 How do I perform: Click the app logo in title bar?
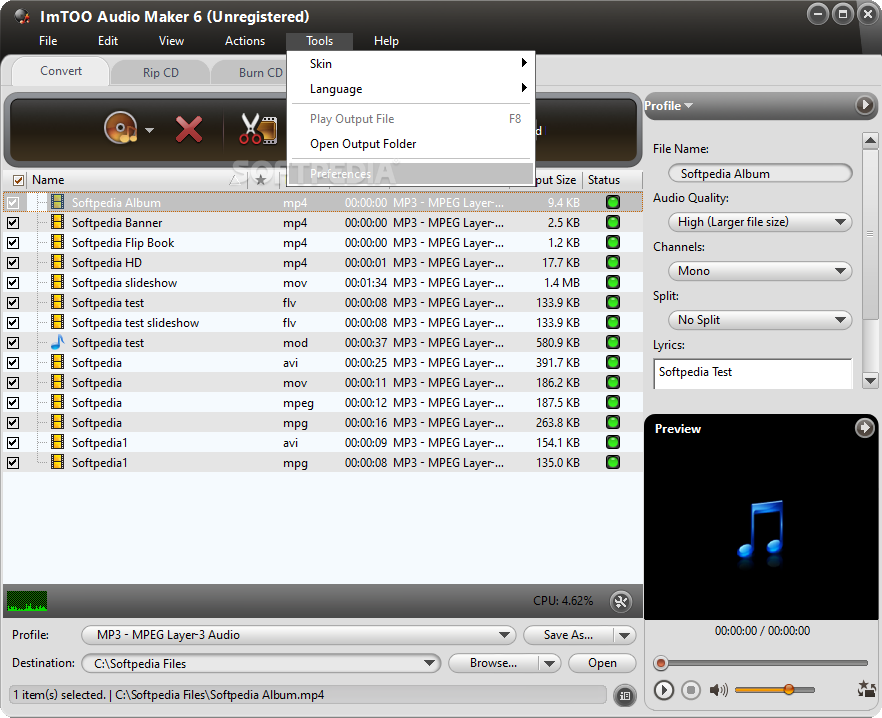click(x=22, y=16)
